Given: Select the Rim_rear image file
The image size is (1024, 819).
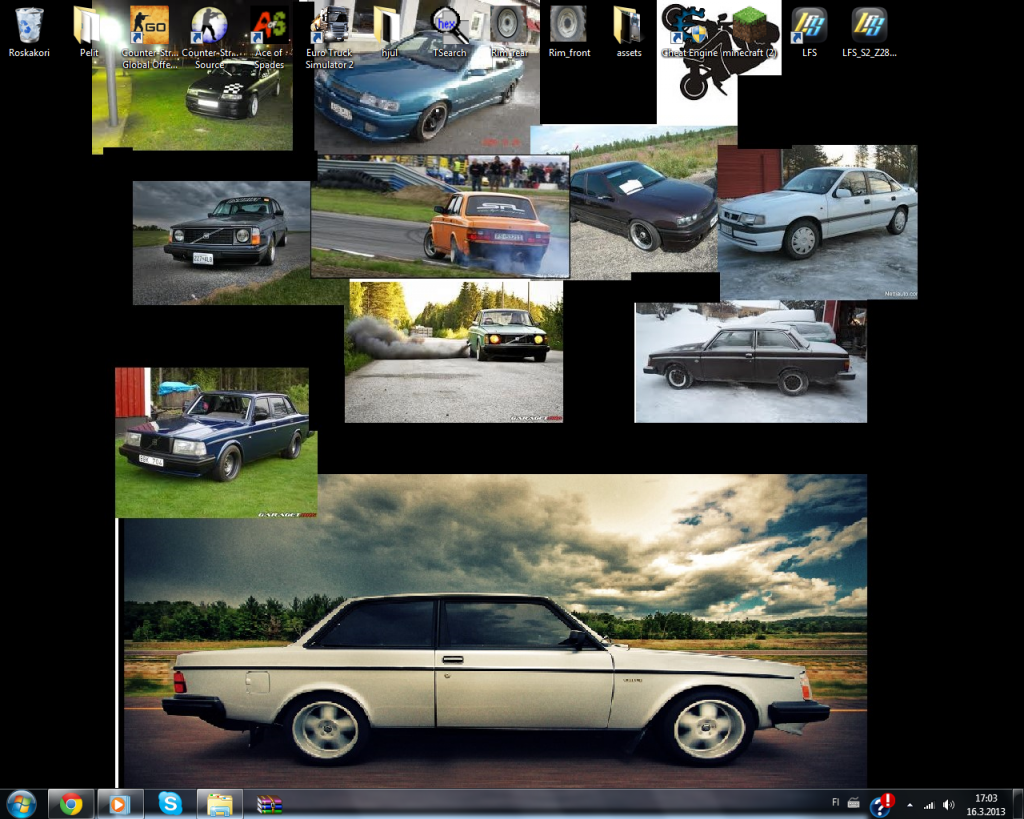Looking at the screenshot, I should point(509,32).
